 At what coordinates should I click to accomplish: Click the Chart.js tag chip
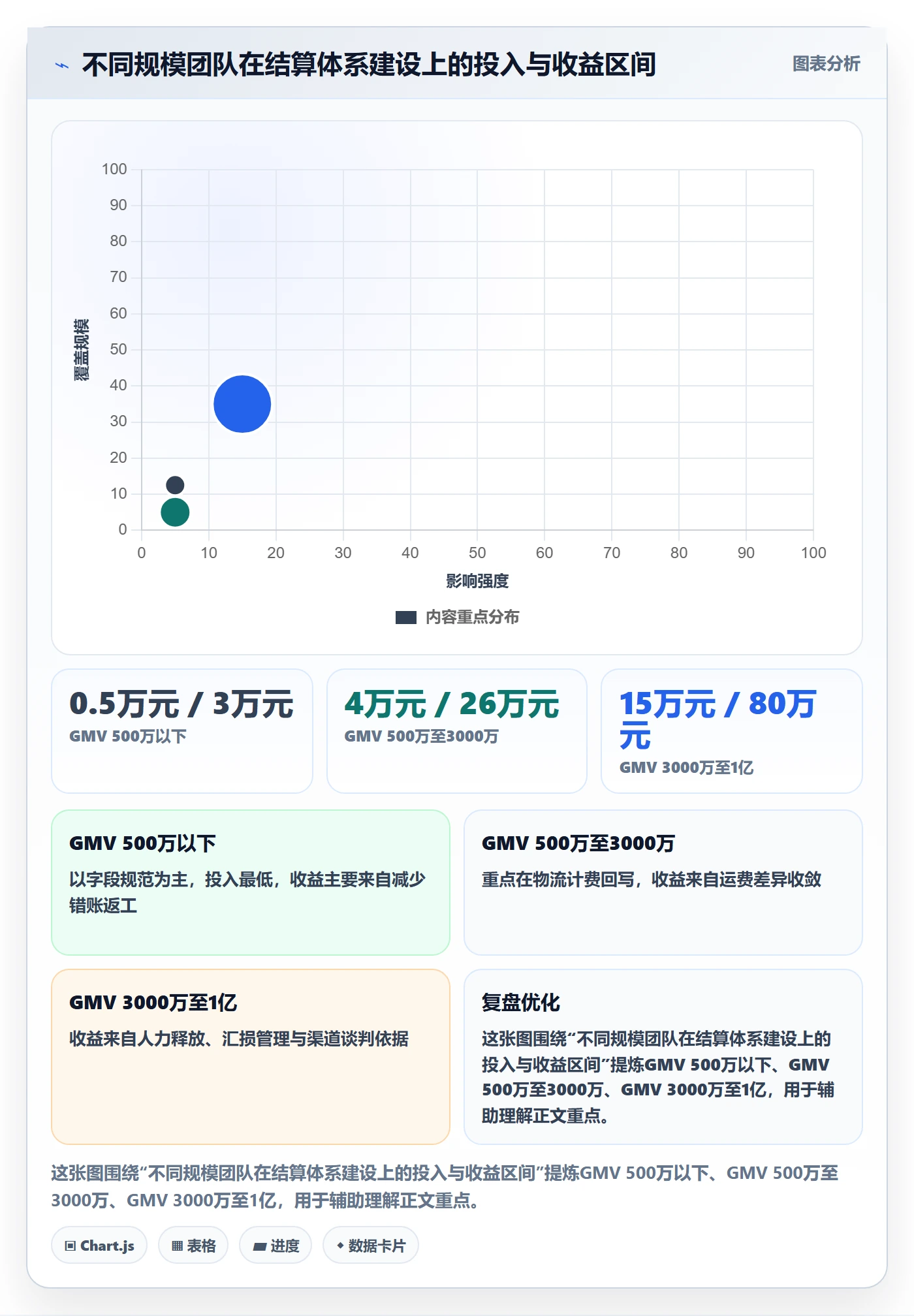pyautogui.click(x=99, y=1245)
